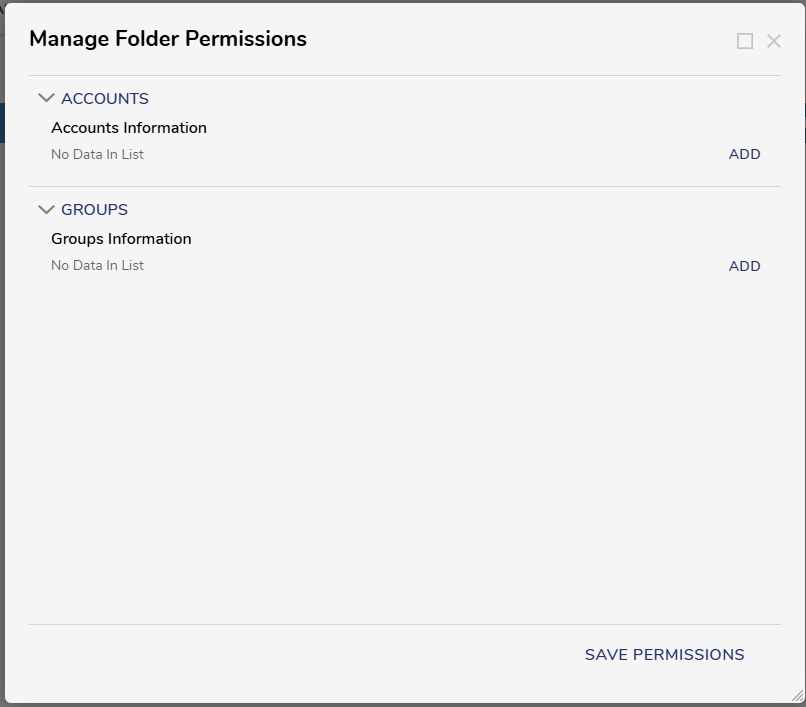Viewport: 806px width, 707px height.
Task: Select the Groups Information label
Action: pyautogui.click(x=121, y=239)
